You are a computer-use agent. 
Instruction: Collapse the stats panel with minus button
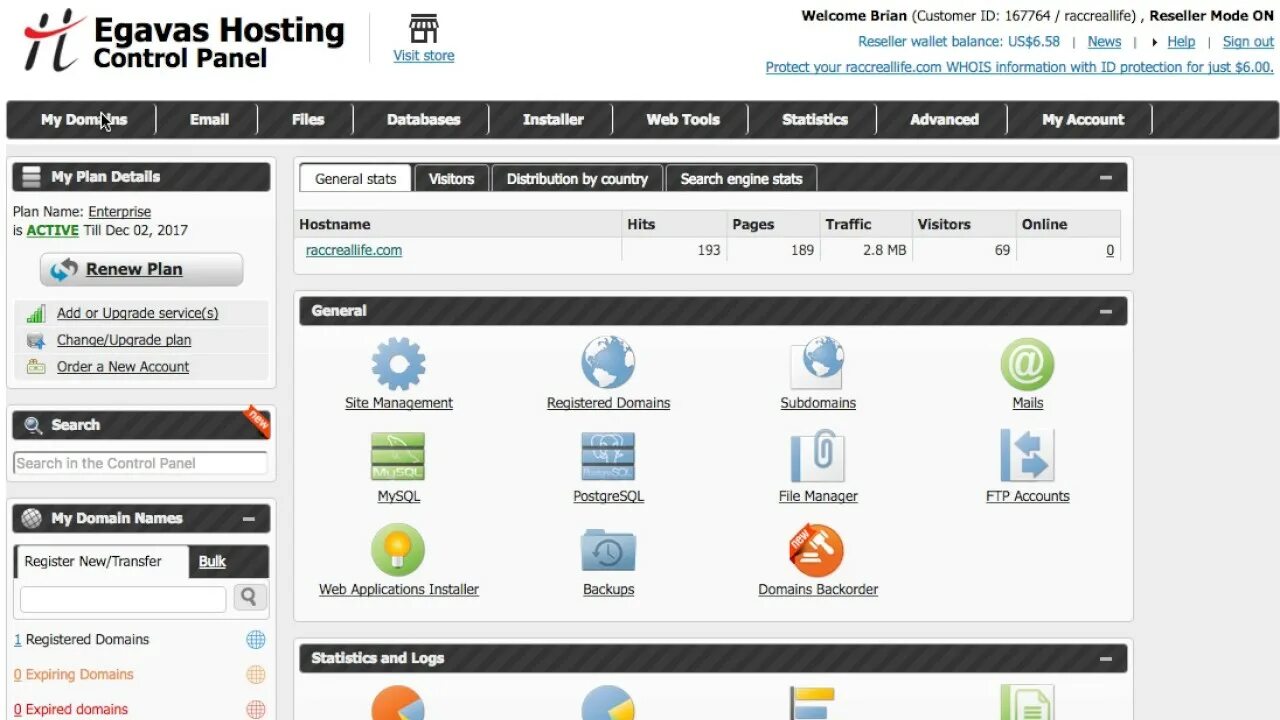(x=1106, y=178)
